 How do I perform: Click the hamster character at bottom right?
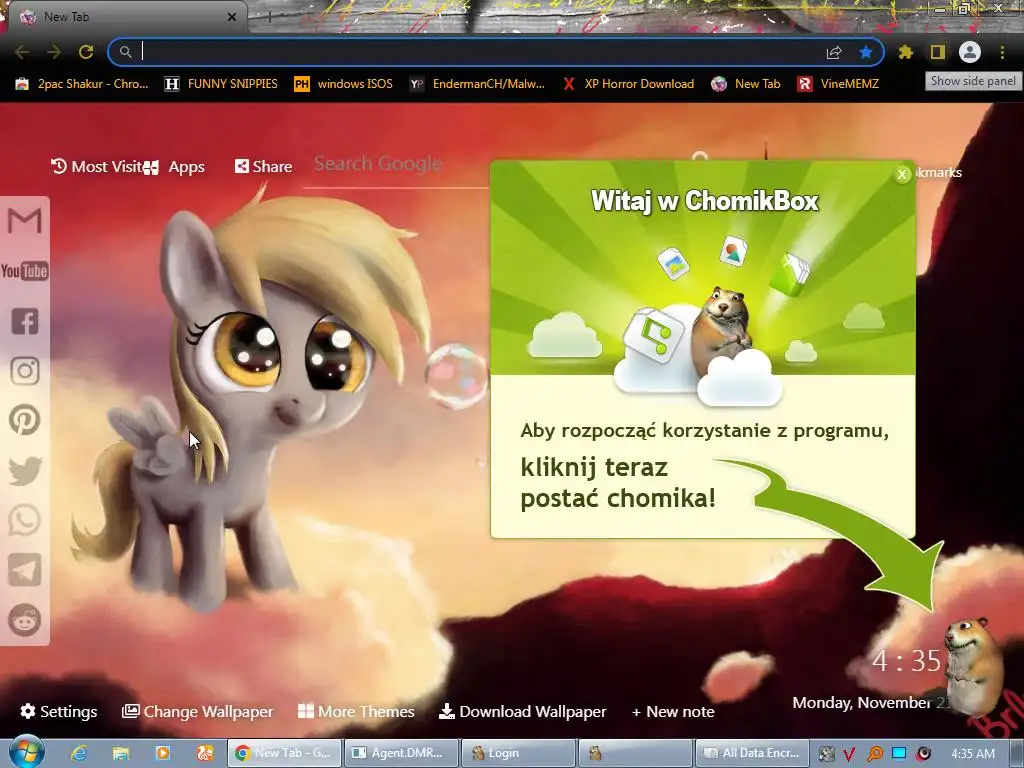coord(973,666)
